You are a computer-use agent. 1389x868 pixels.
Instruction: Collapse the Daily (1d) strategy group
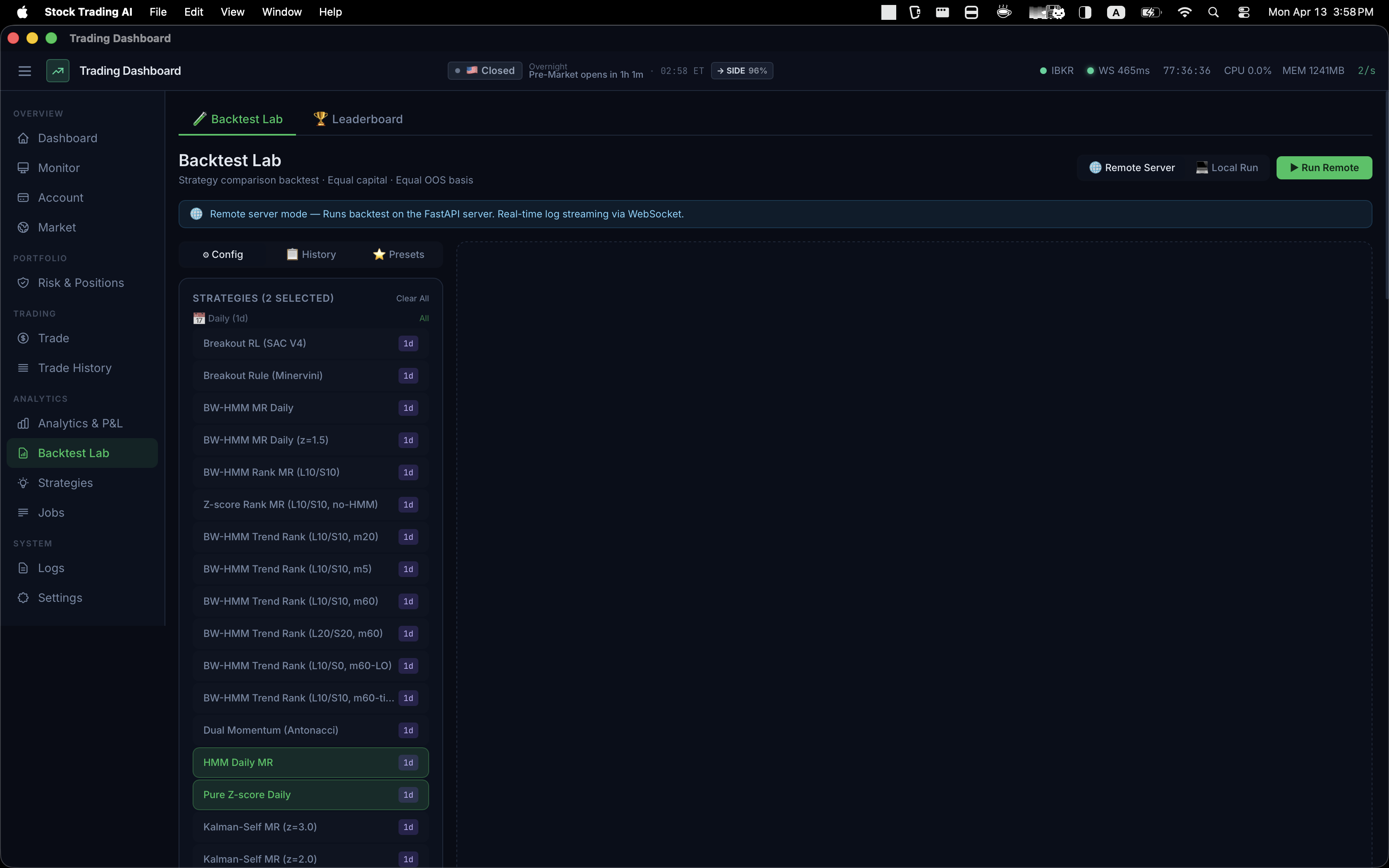[227, 318]
